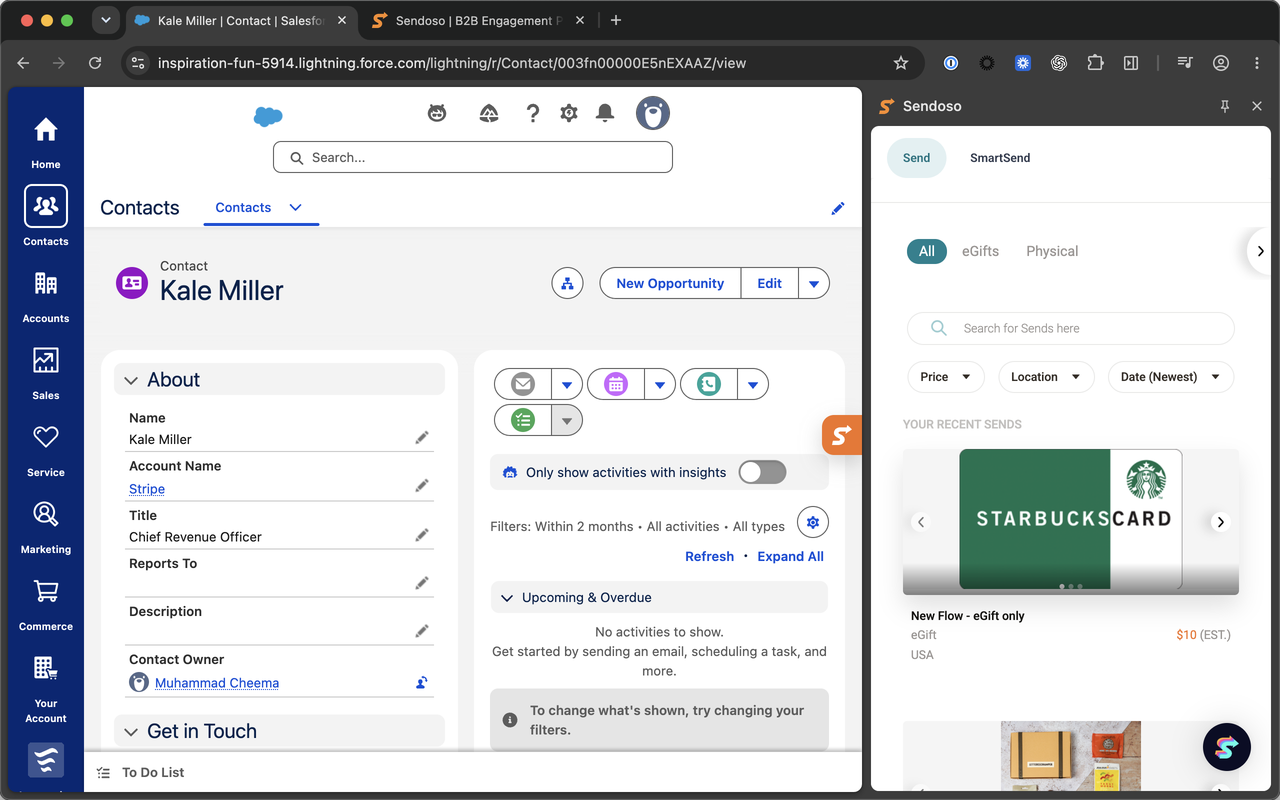The image size is (1280, 800).
Task: Open the Contacts tab dropdown chevron
Action: (x=295, y=207)
